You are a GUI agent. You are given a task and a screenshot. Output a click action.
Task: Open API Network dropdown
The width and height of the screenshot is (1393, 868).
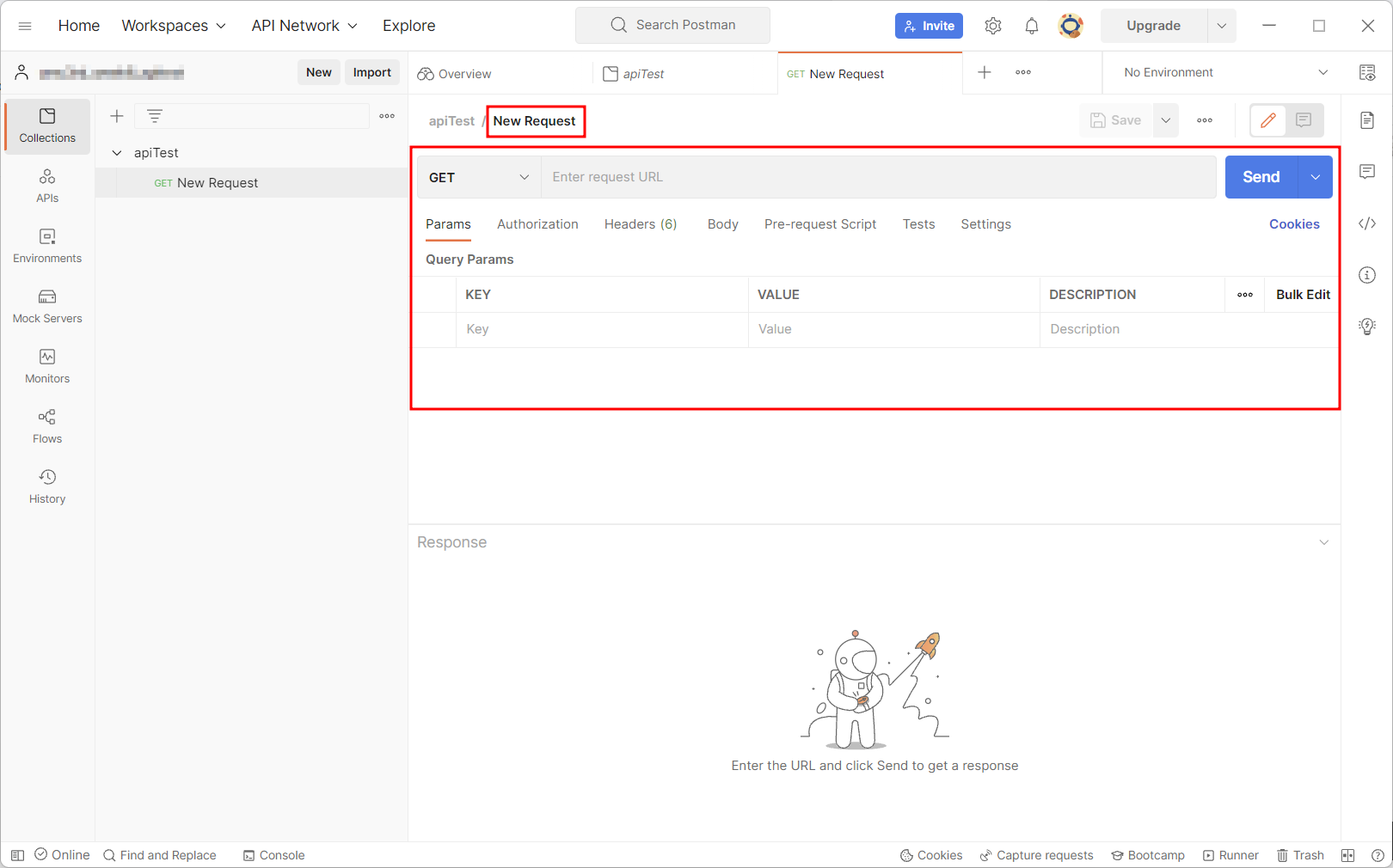304,26
